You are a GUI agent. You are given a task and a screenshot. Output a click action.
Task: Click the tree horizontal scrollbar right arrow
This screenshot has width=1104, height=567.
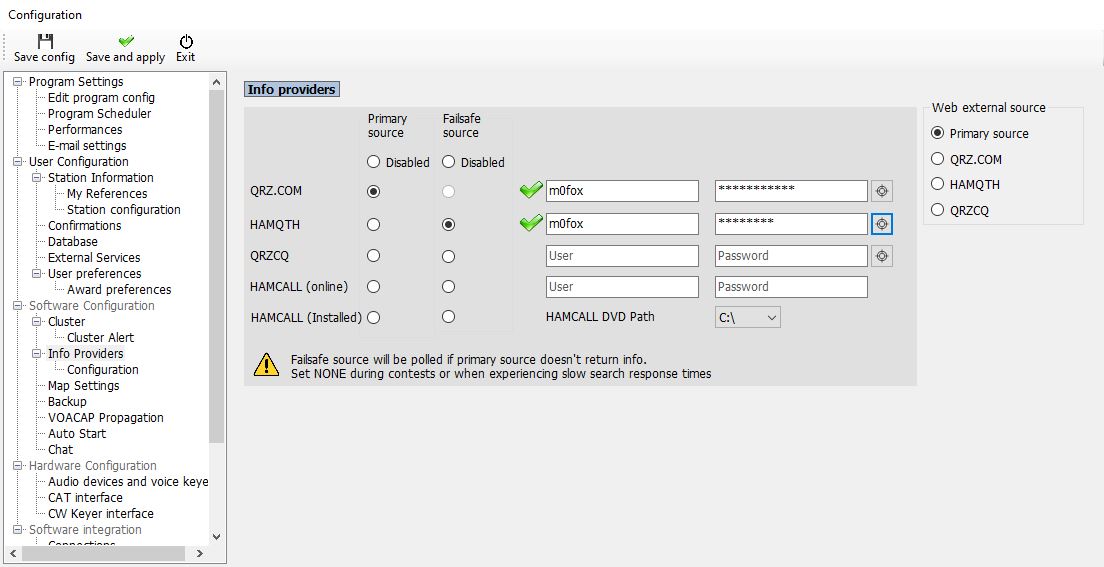200,554
